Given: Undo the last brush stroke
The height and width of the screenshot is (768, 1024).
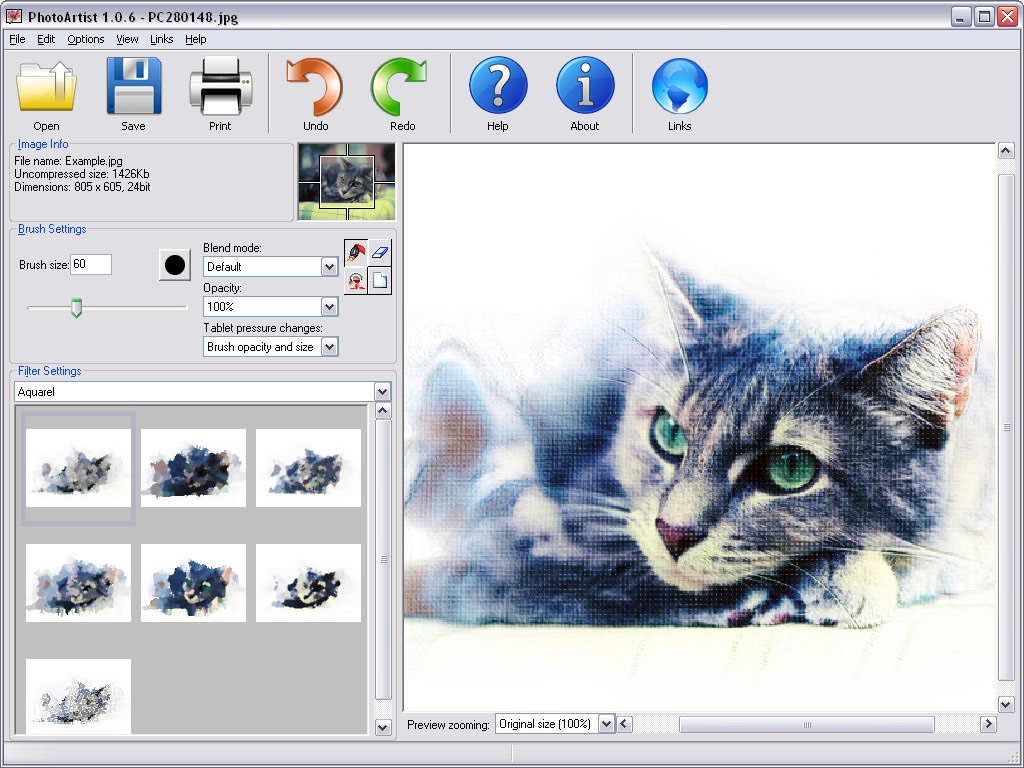Looking at the screenshot, I should coord(315,88).
